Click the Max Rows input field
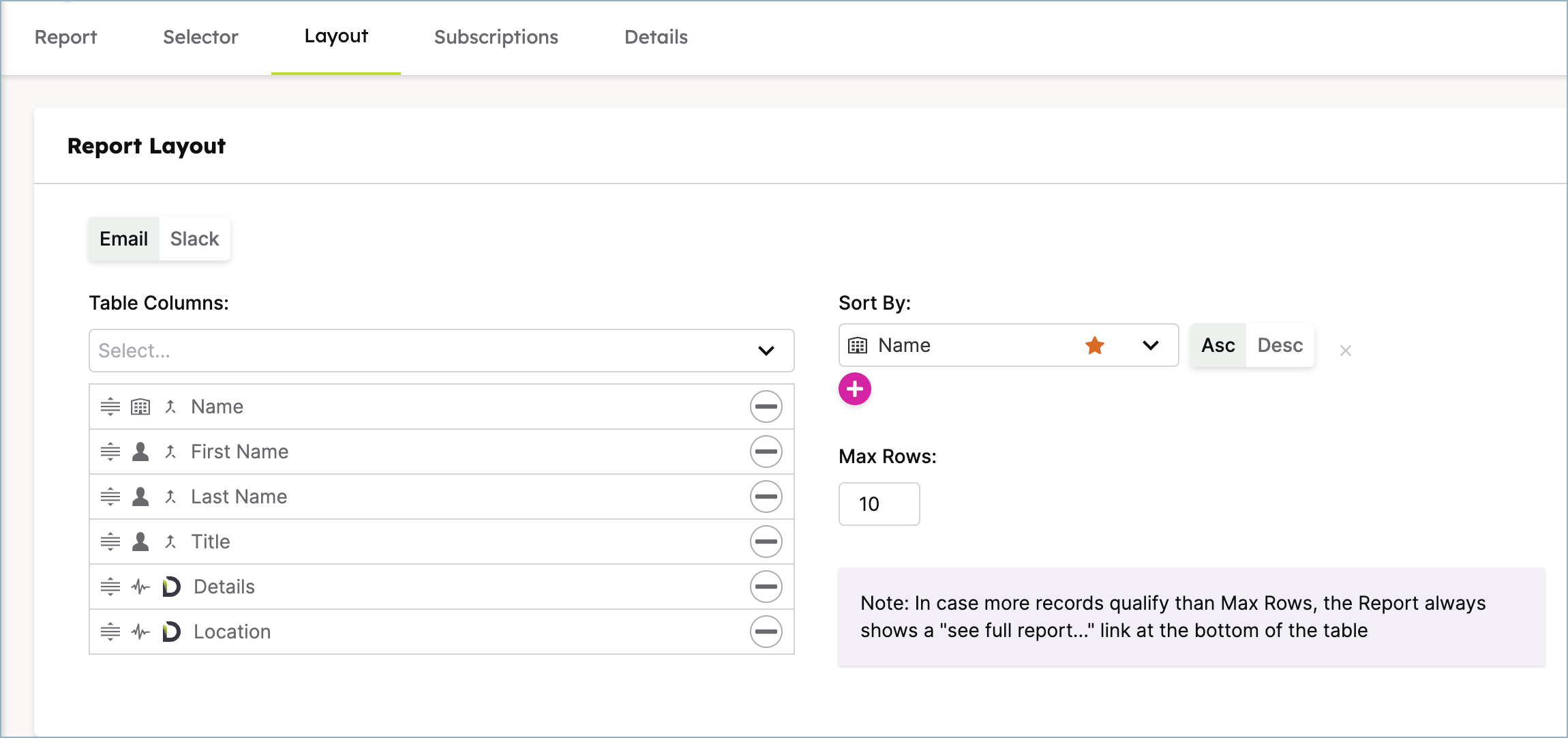The width and height of the screenshot is (1568, 738). click(x=879, y=504)
